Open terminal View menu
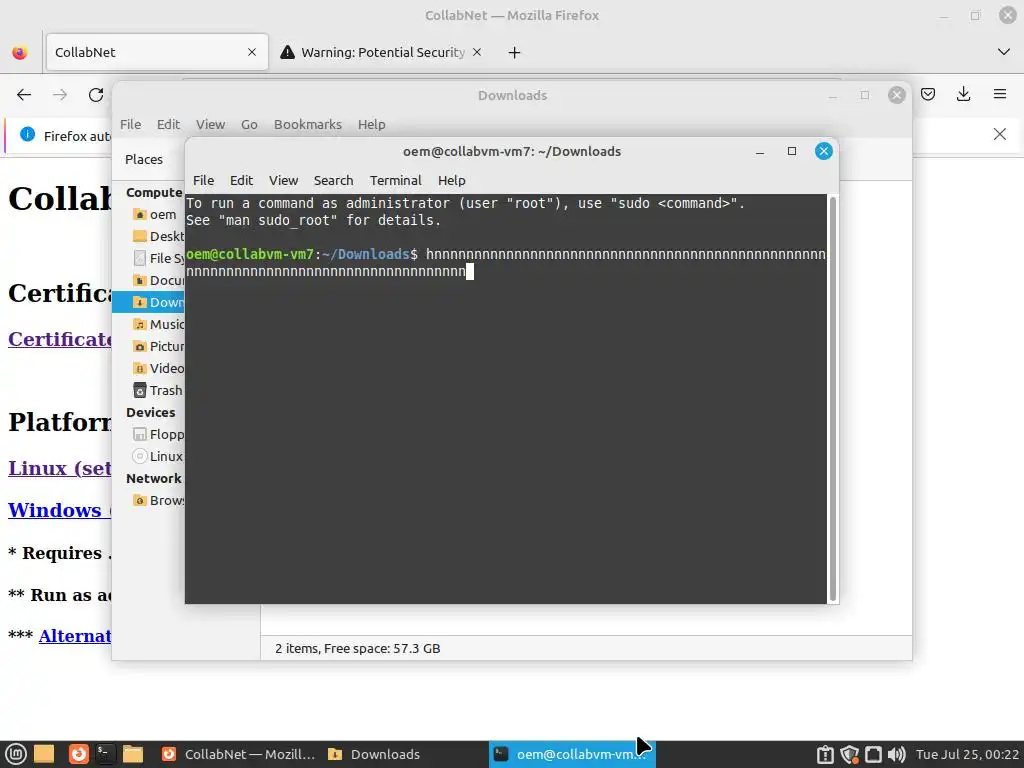 [x=283, y=180]
